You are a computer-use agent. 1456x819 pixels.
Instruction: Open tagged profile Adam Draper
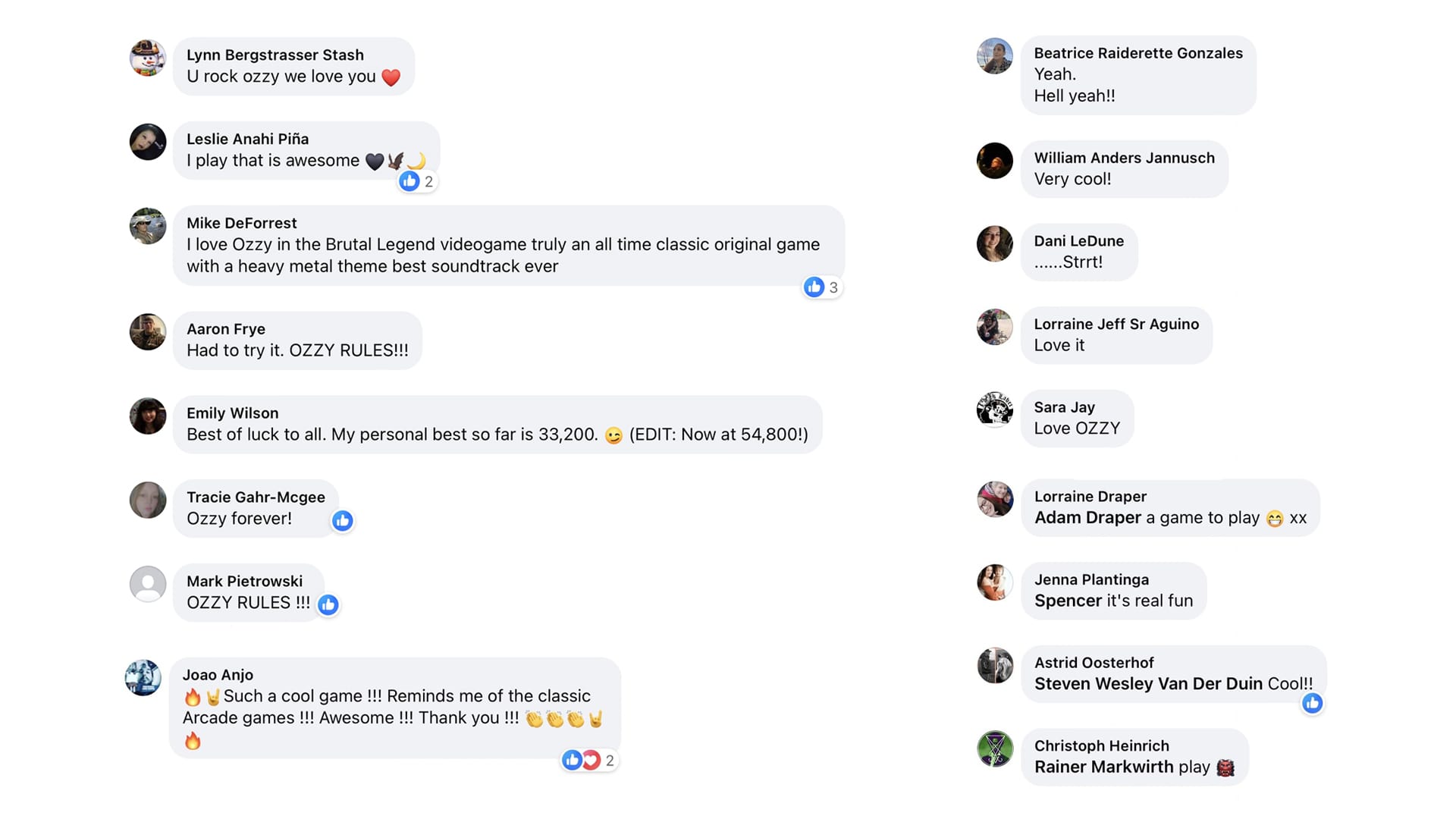tap(1087, 518)
